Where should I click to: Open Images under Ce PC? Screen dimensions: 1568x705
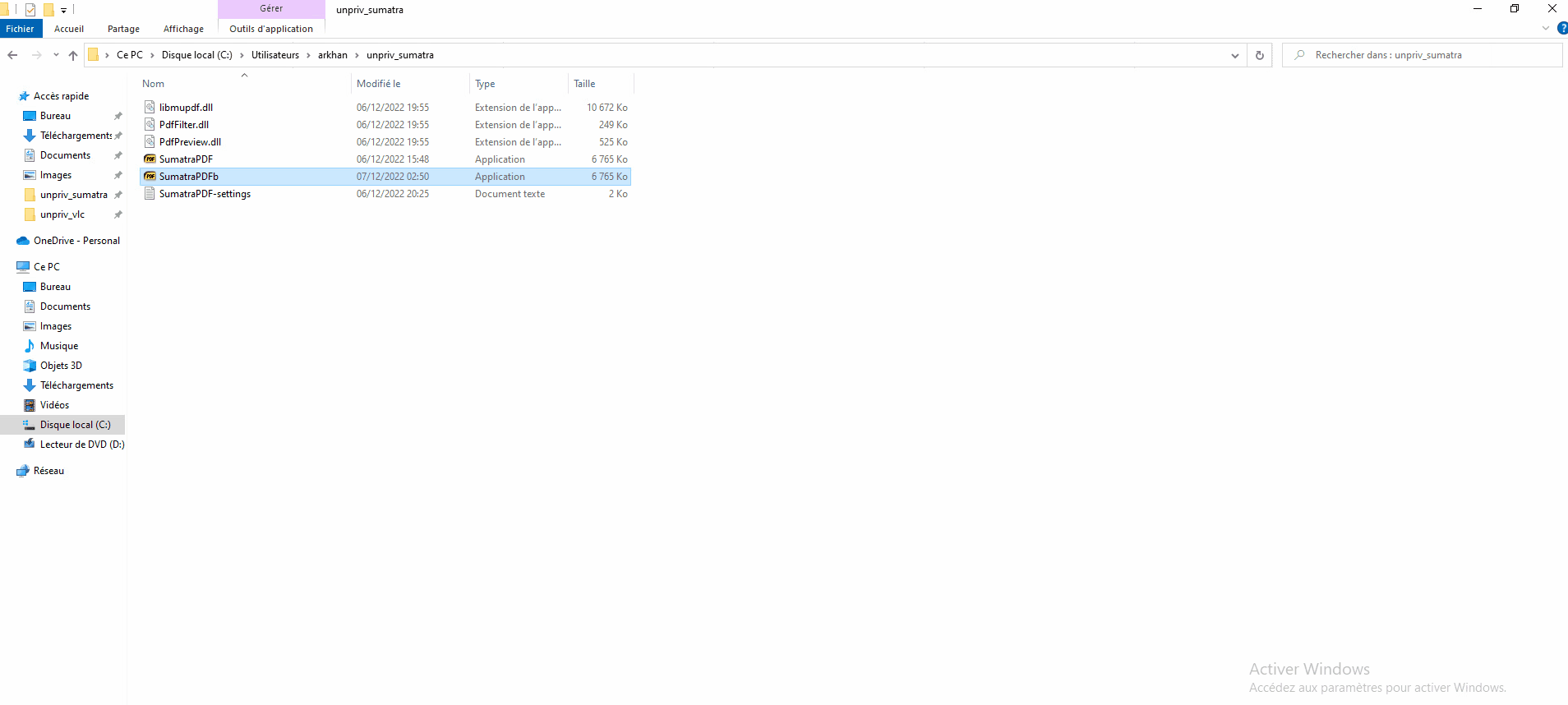pos(56,326)
